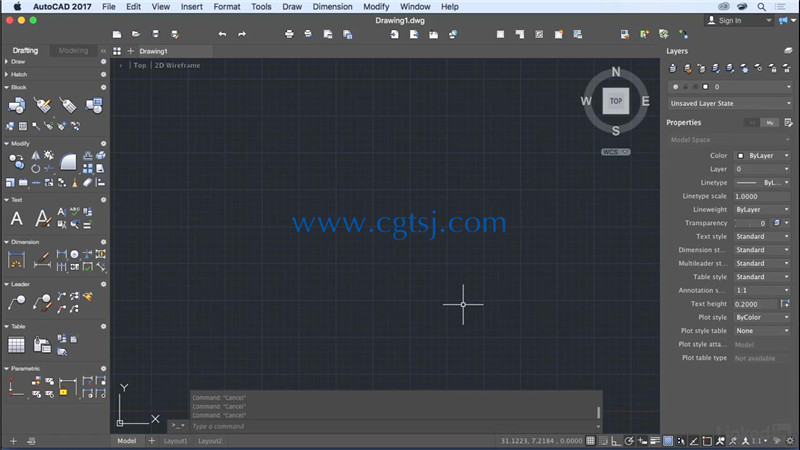This screenshot has height=450, width=800.
Task: Click the New drawing toolbar icon
Action: click(117, 34)
